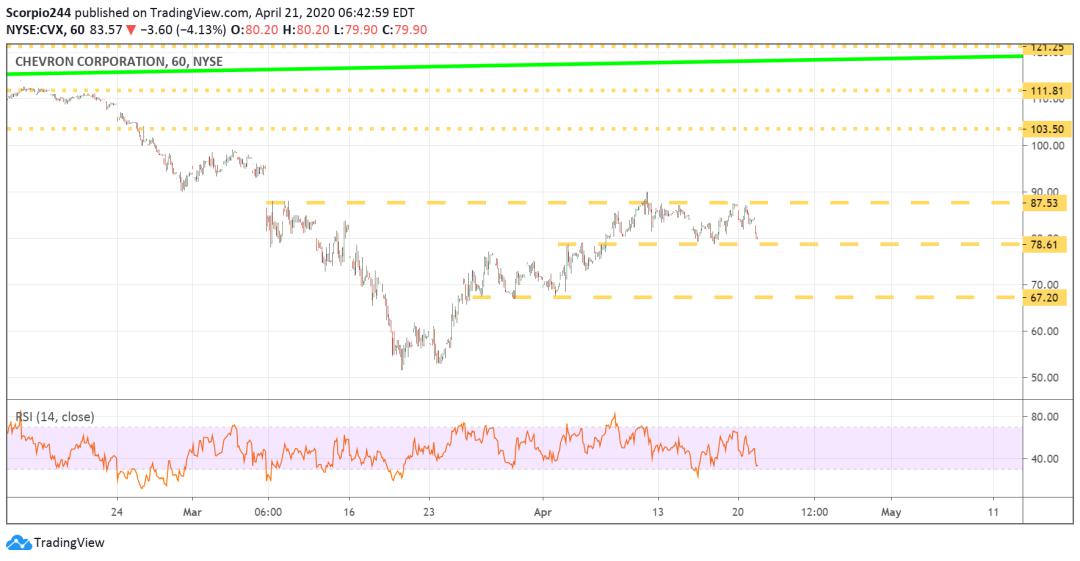Click the 103.50 price label

point(1046,129)
